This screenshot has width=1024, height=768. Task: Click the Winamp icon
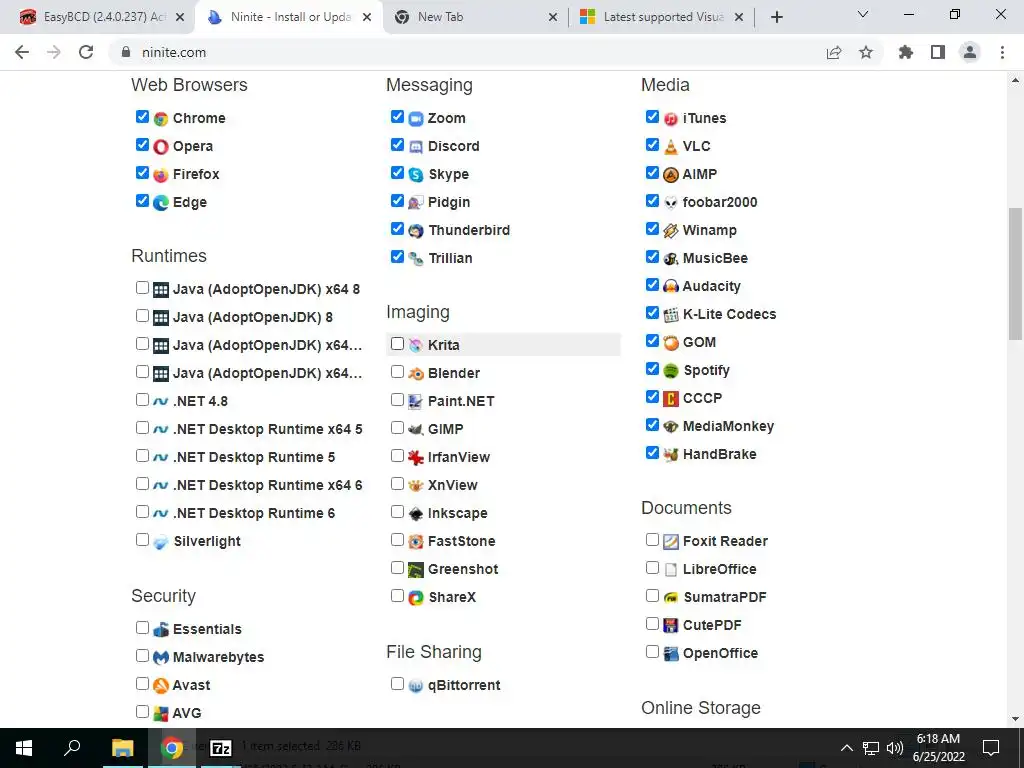[671, 231]
